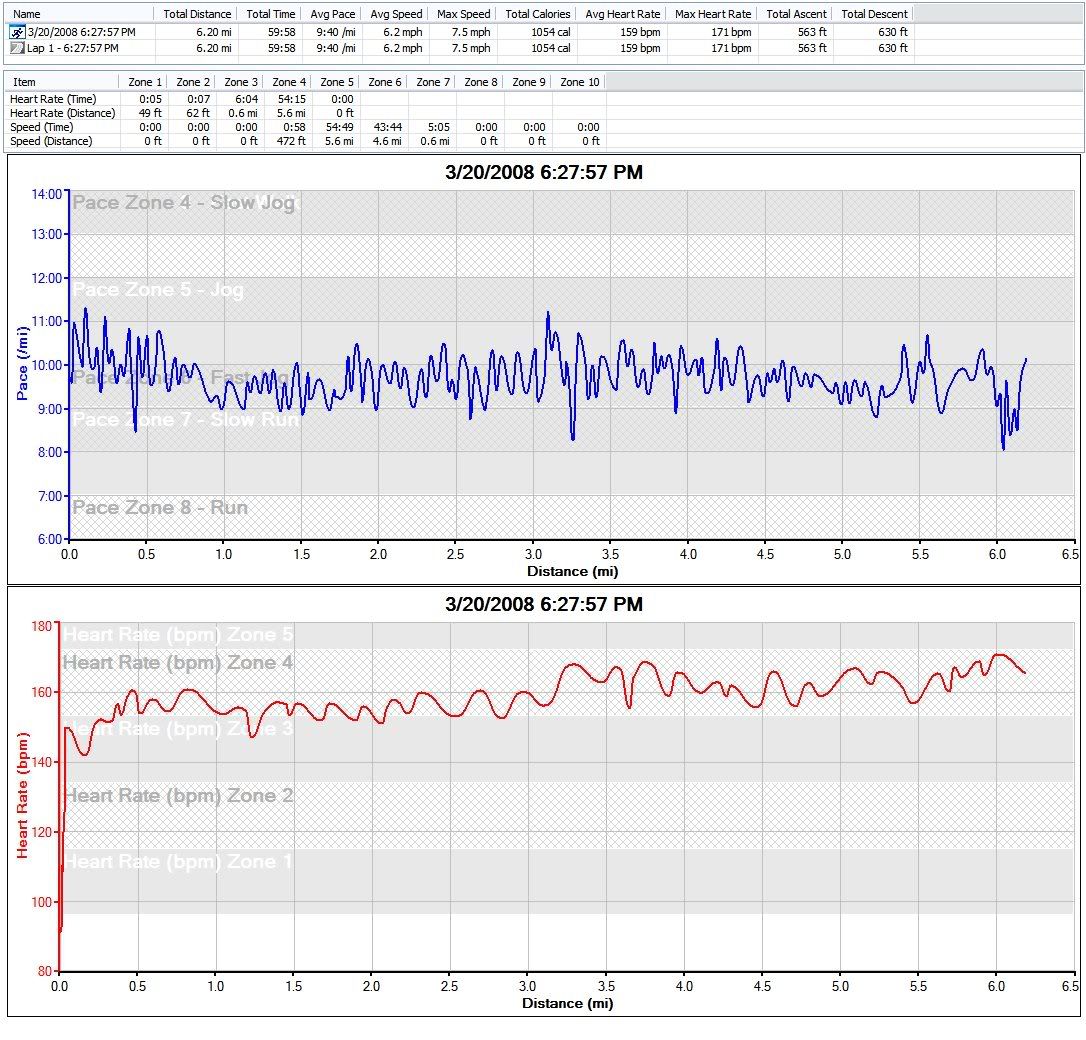The width and height of the screenshot is (1086, 1040).
Task: Click the Total Calories column header
Action: click(538, 14)
